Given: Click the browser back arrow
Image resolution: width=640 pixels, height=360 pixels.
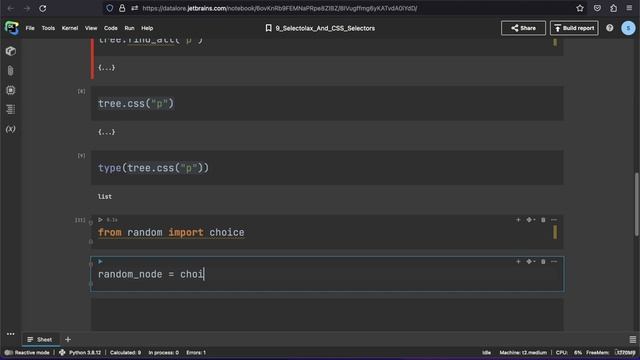Looking at the screenshot, I should (11, 8).
